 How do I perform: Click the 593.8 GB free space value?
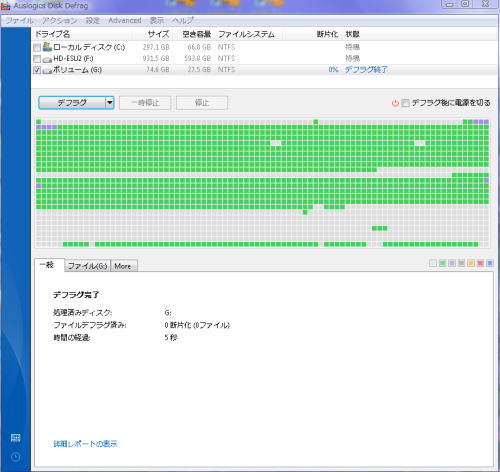[197, 59]
